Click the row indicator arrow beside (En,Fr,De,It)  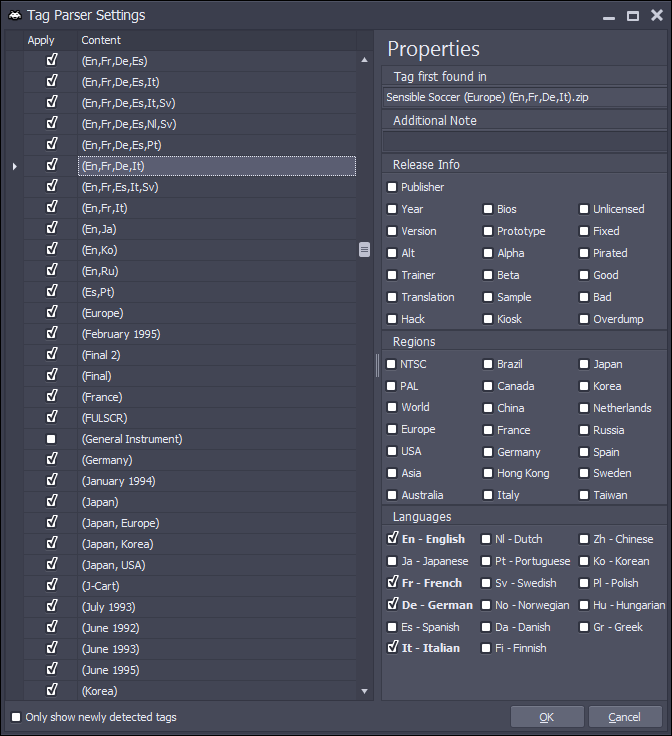(15, 166)
